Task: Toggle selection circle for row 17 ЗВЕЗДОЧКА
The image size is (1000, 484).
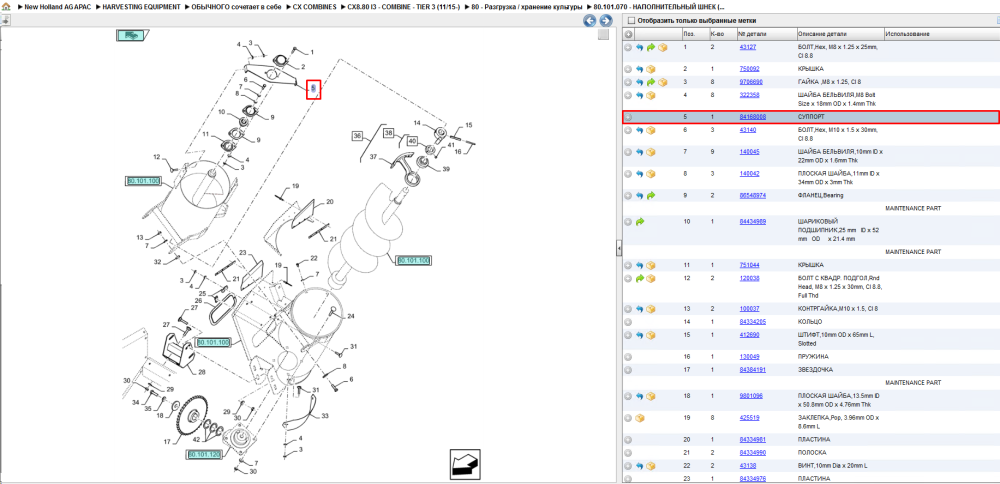Action: coord(628,370)
